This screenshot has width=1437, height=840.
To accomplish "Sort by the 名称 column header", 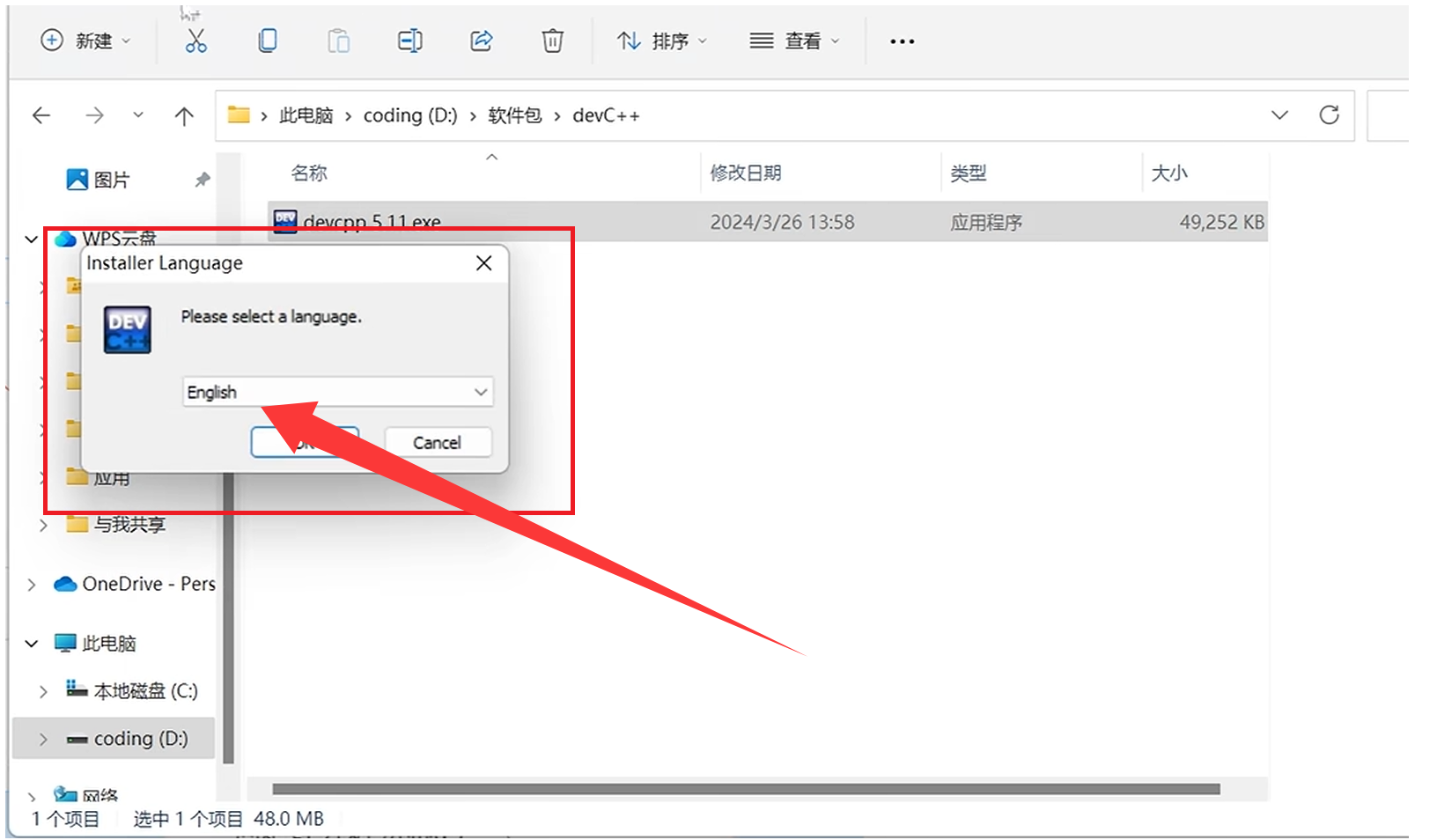I will pyautogui.click(x=309, y=173).
